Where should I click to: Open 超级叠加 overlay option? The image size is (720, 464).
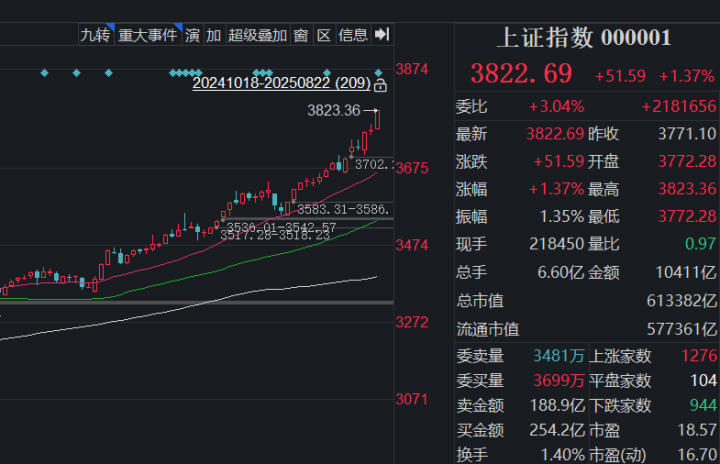[258, 35]
